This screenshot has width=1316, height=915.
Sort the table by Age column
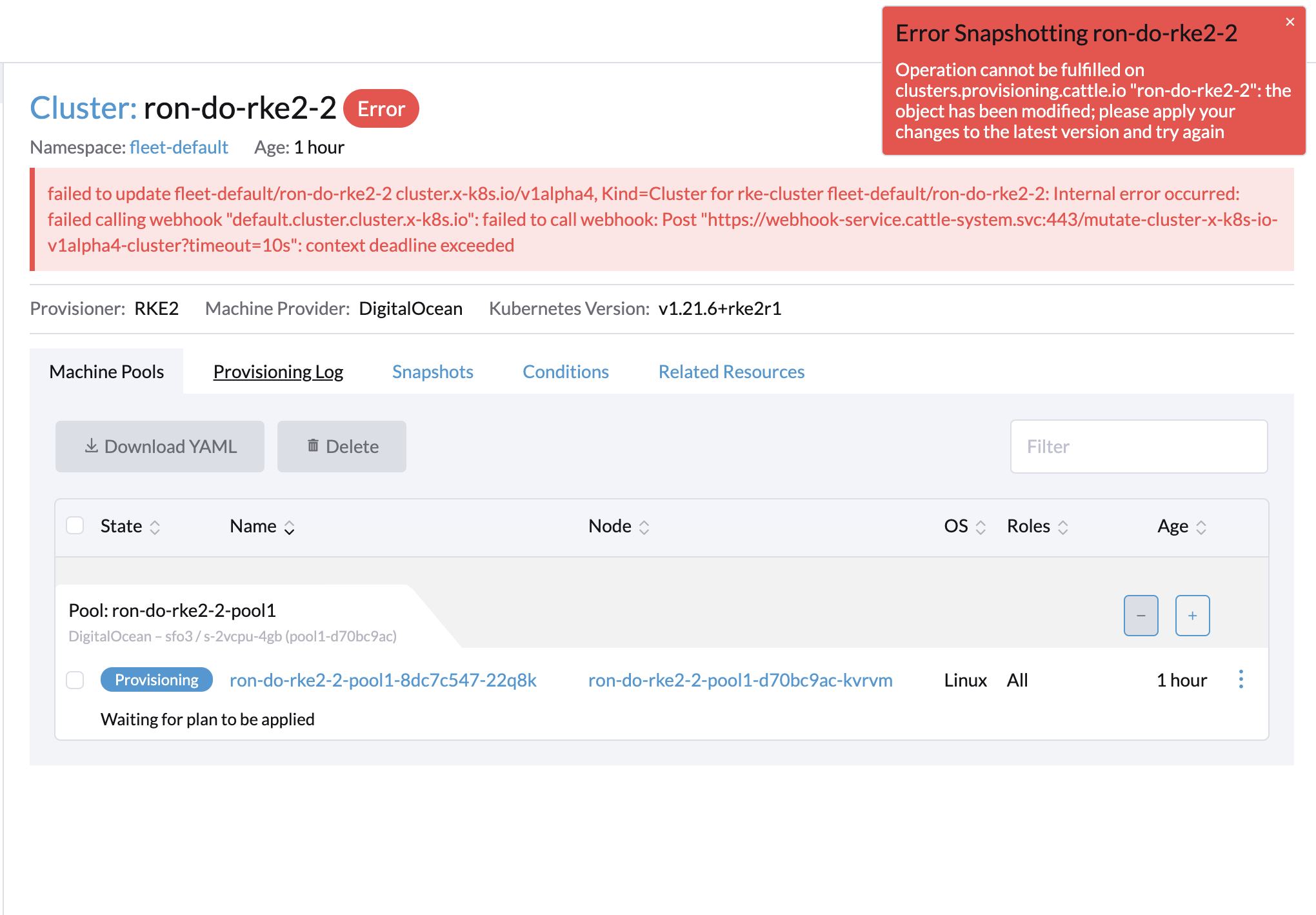1201,527
